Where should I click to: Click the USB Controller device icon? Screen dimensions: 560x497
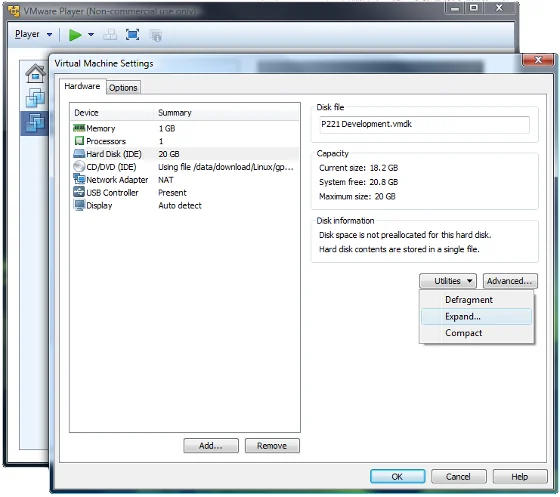click(x=79, y=192)
